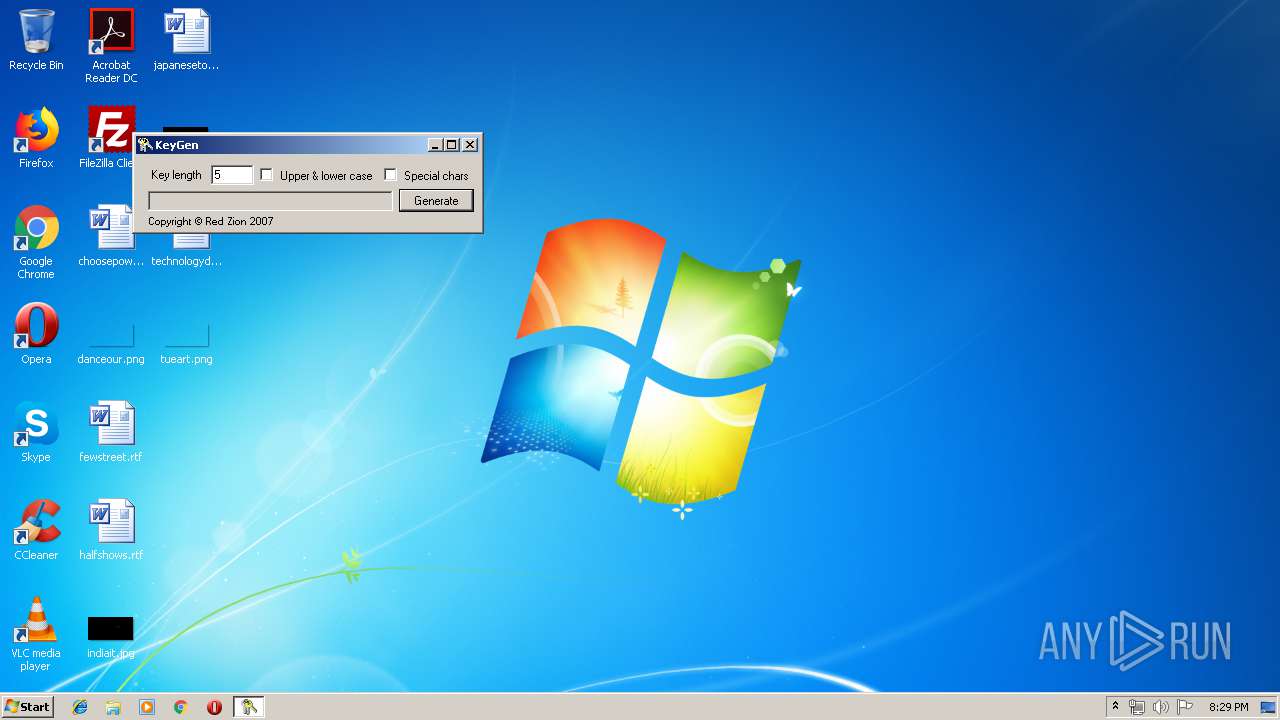This screenshot has width=1280, height=720.
Task: Open the japaneseto... Word document icon
Action: [x=186, y=40]
